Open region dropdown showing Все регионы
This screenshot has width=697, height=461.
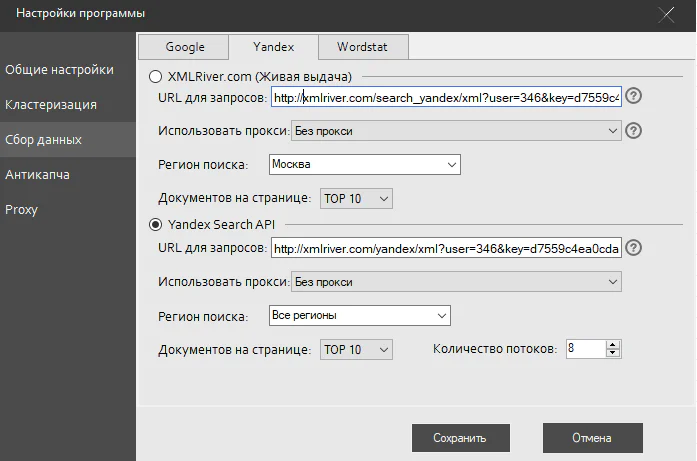point(360,315)
